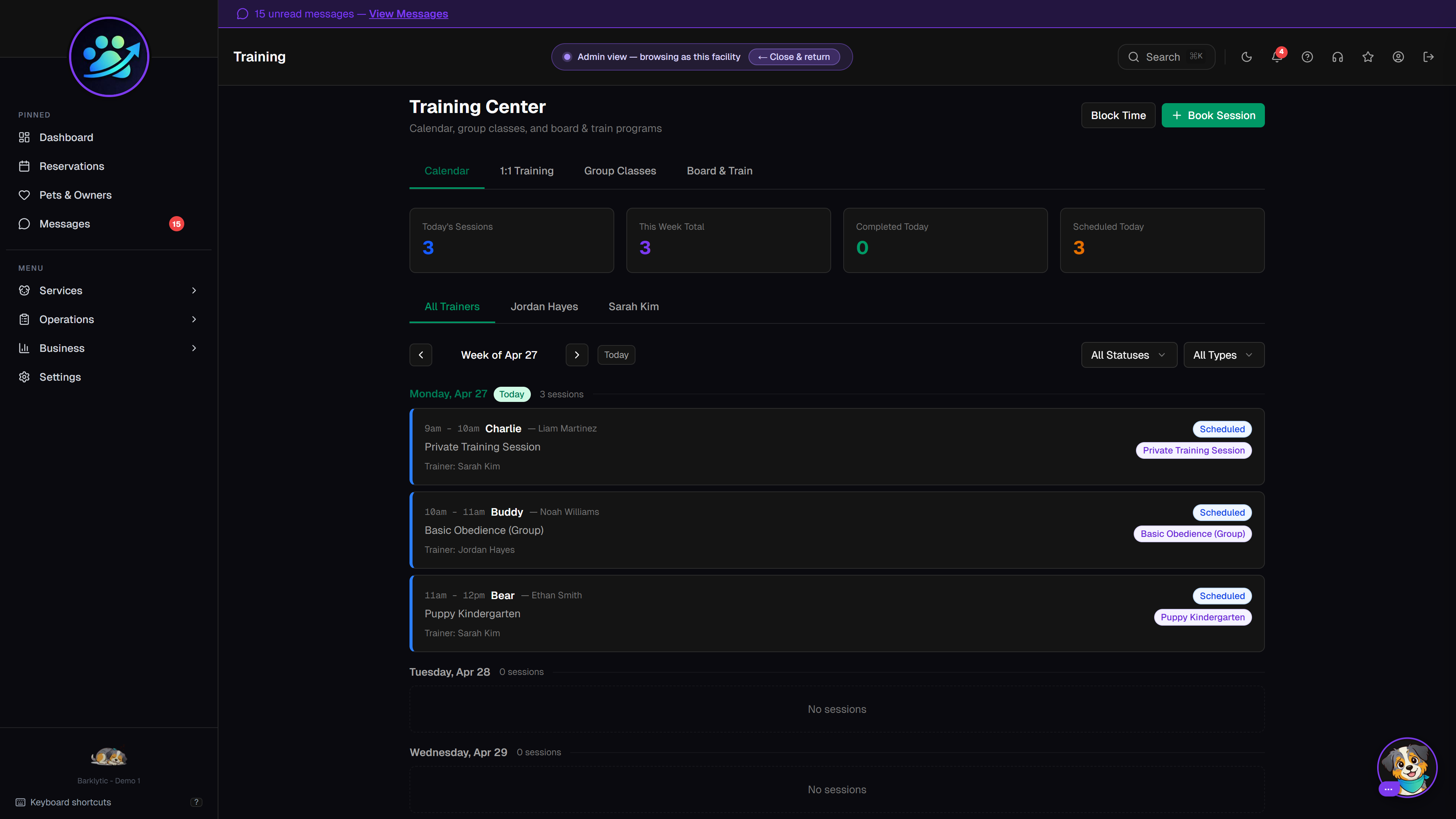Open the user profile icon

(x=1398, y=57)
